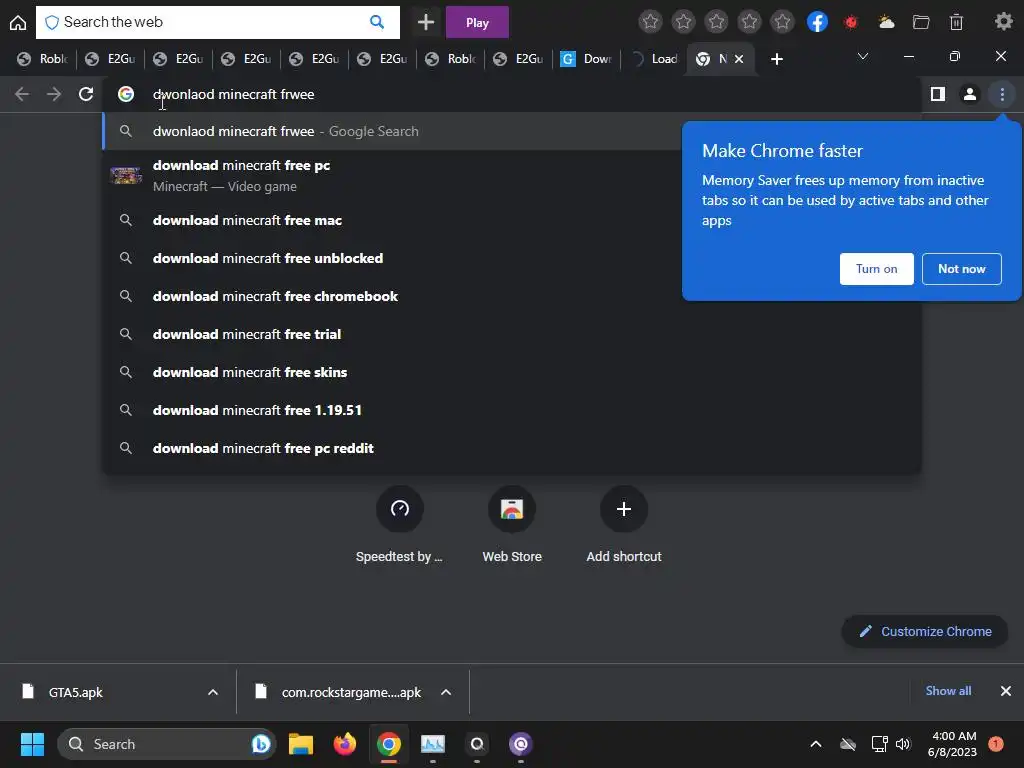Open Web Store shortcut tile
The height and width of the screenshot is (768, 1024).
click(x=511, y=525)
